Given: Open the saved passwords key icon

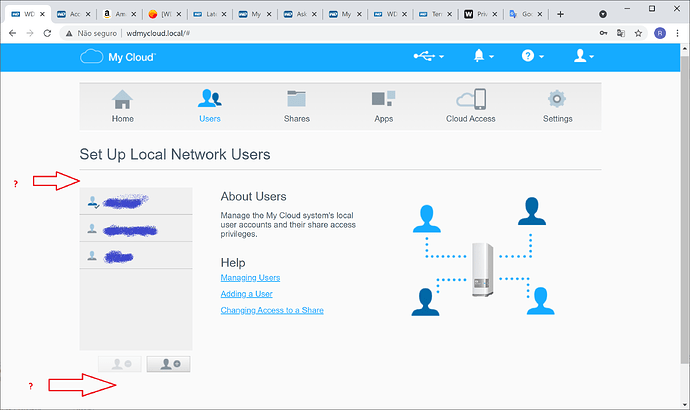Looking at the screenshot, I should tap(603, 33).
